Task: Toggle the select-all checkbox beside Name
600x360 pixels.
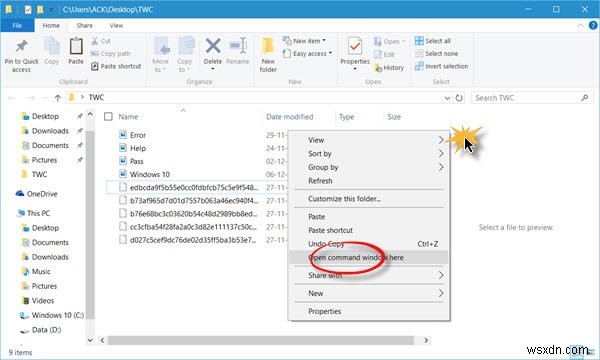Action: pyautogui.click(x=108, y=116)
